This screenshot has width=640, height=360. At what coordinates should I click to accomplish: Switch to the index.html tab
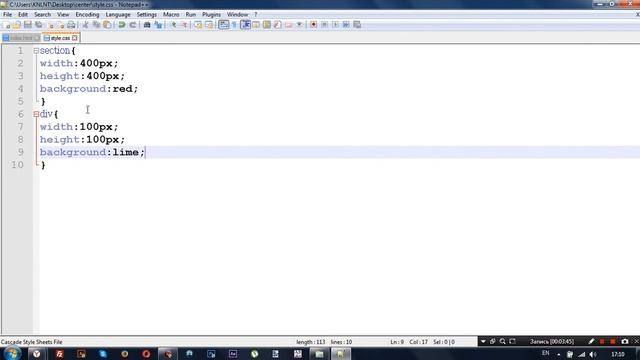[20, 38]
